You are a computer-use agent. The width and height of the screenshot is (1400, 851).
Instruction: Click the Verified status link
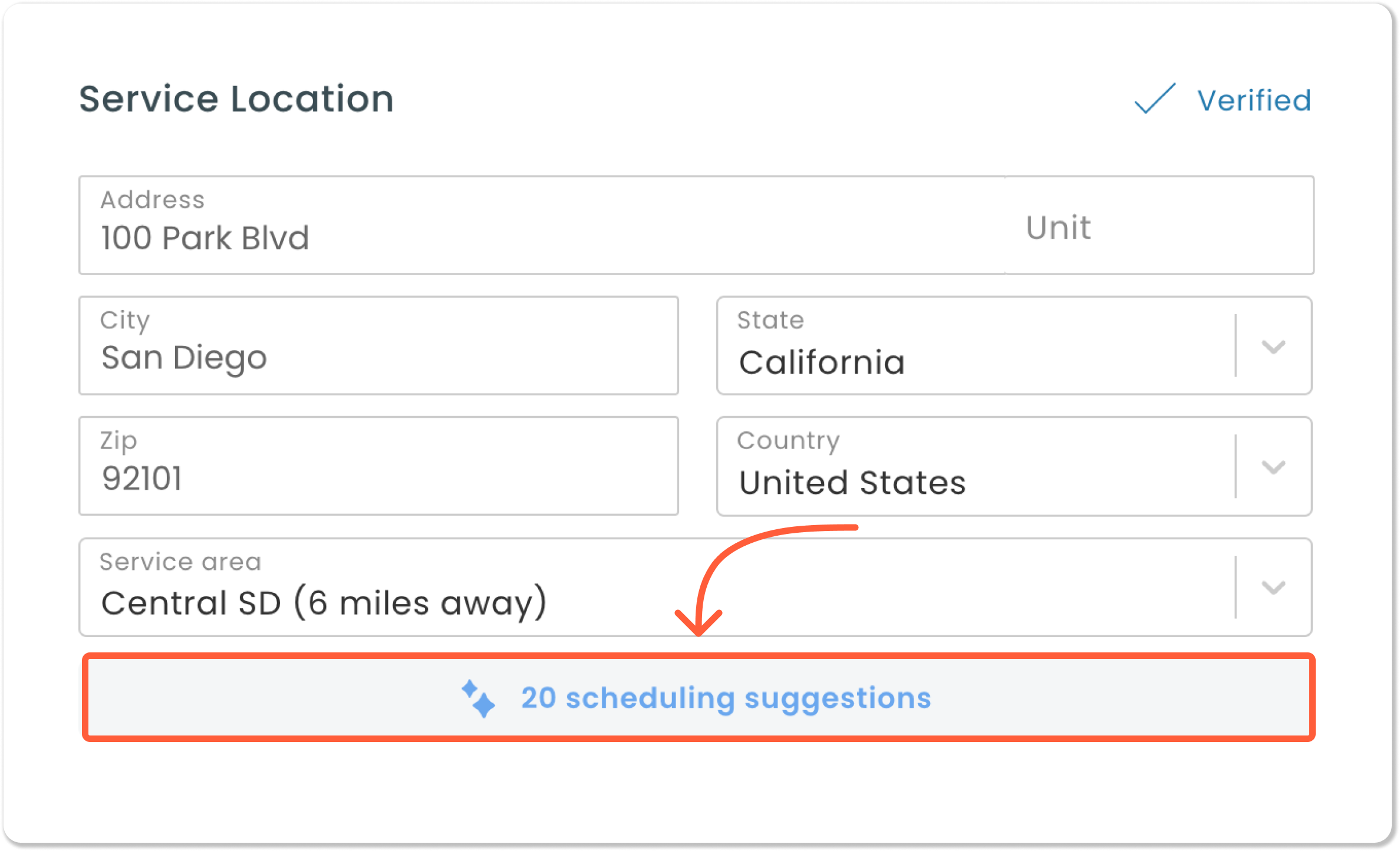(x=1254, y=100)
